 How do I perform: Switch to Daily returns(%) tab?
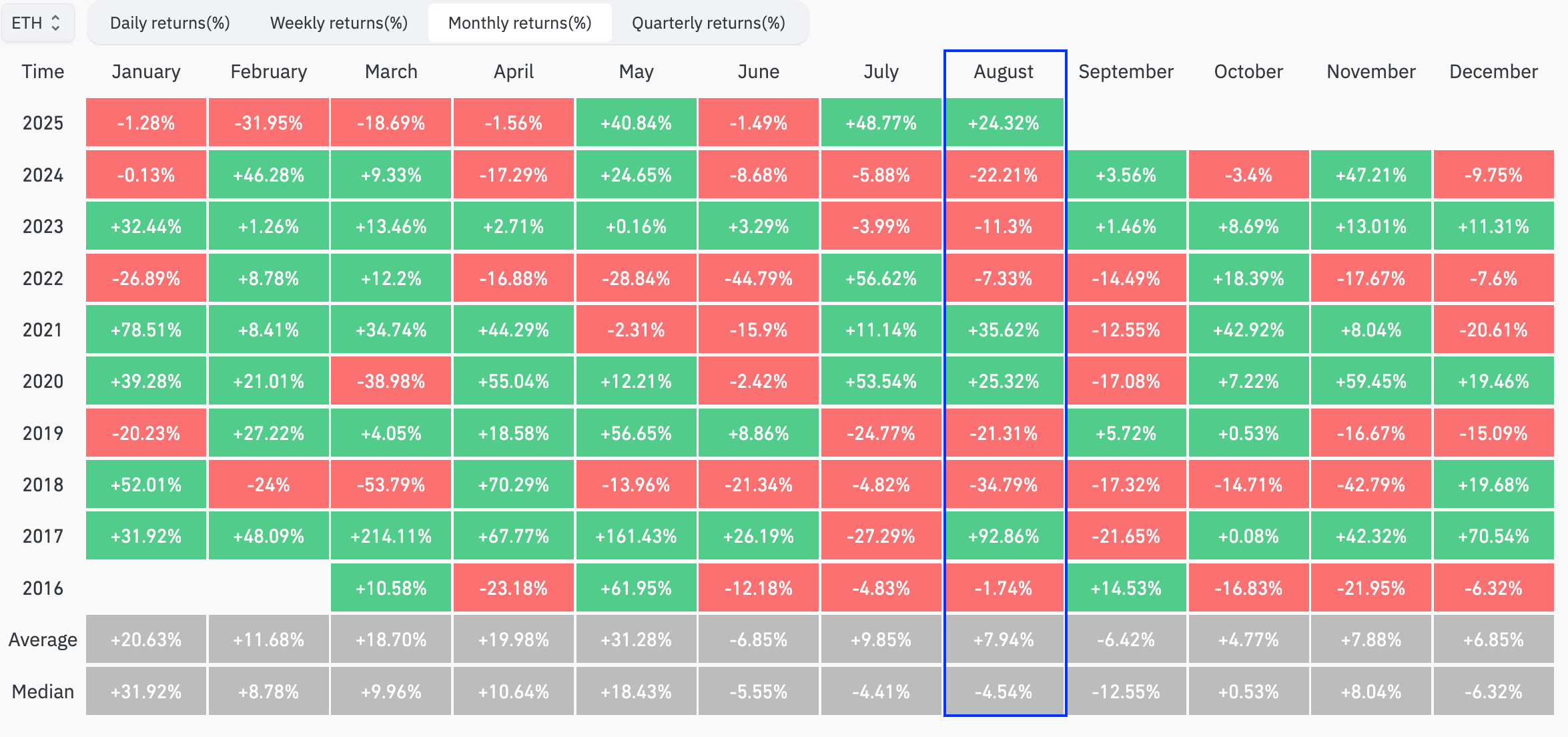click(169, 23)
